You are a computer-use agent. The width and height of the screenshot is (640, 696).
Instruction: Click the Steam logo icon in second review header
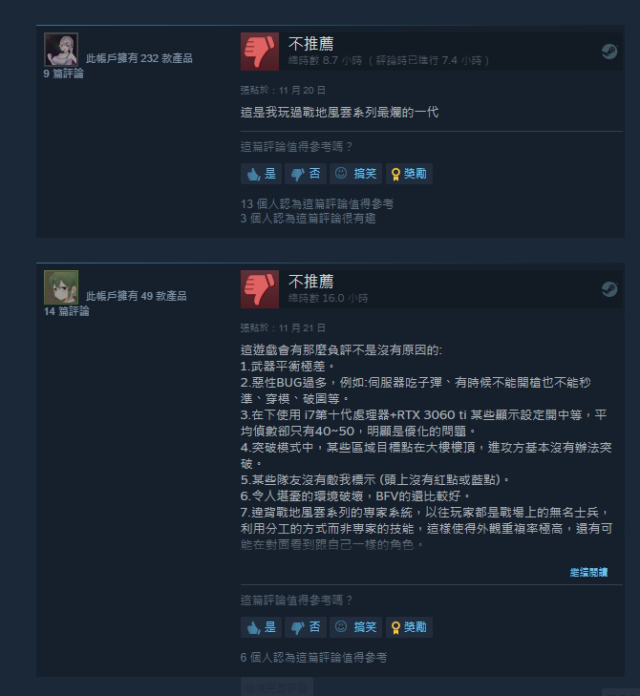coord(609,289)
